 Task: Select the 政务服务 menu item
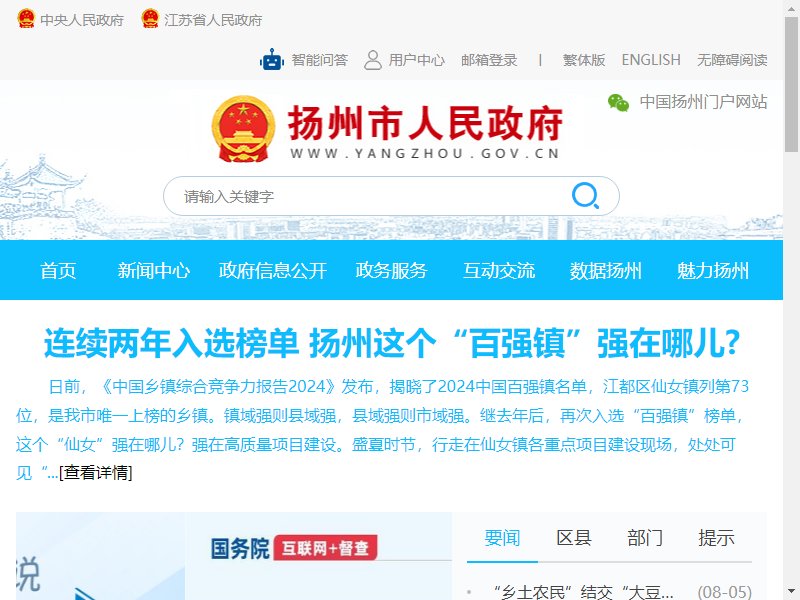tap(391, 270)
